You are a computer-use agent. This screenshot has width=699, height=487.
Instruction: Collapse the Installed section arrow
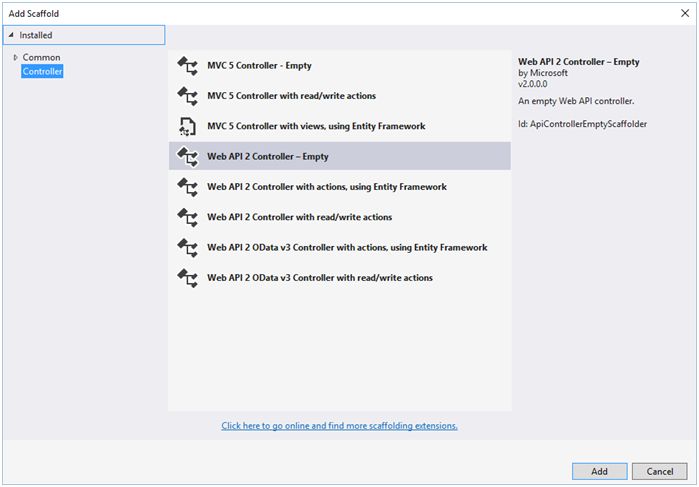pos(11,35)
